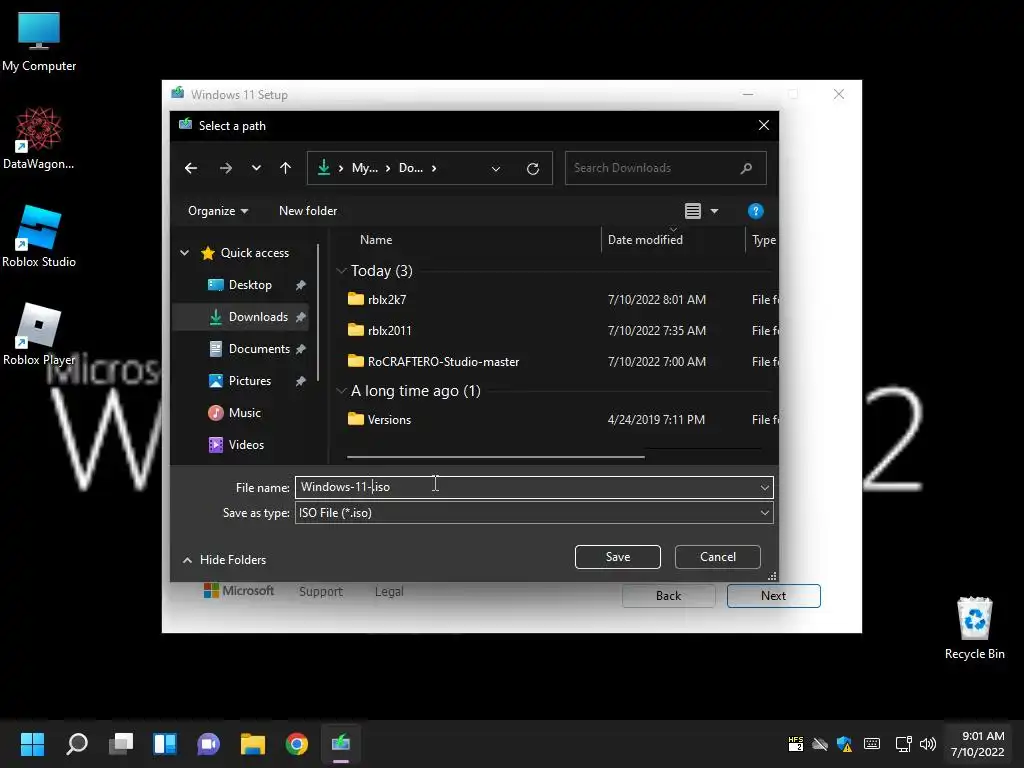
Task: Collapse the Quick access tree
Action: (185, 253)
